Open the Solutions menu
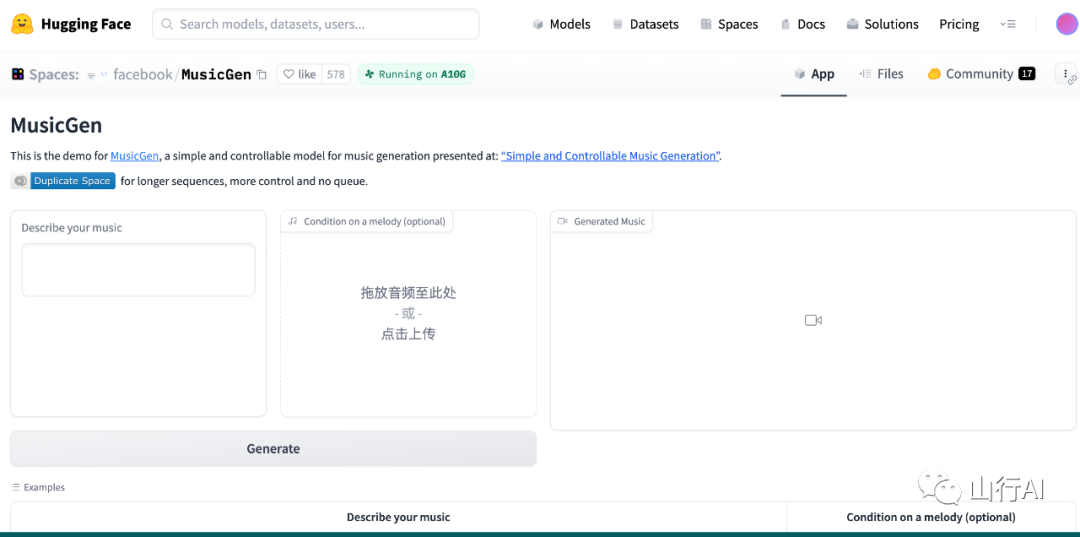 [x=882, y=24]
